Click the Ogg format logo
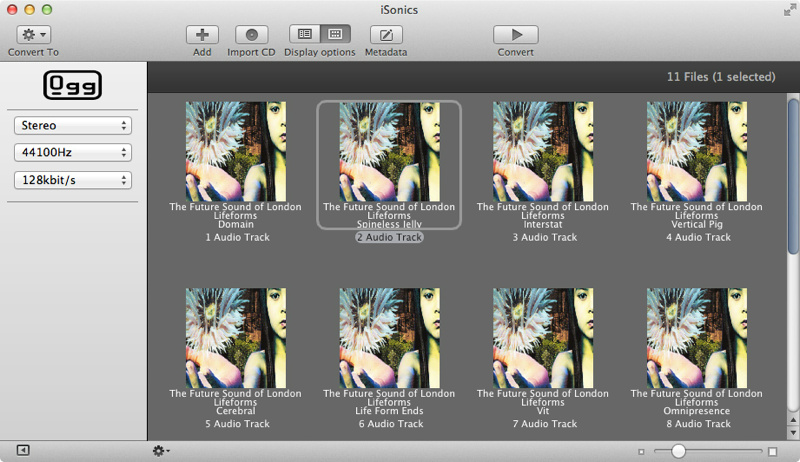This screenshot has height=462, width=800. tap(73, 86)
